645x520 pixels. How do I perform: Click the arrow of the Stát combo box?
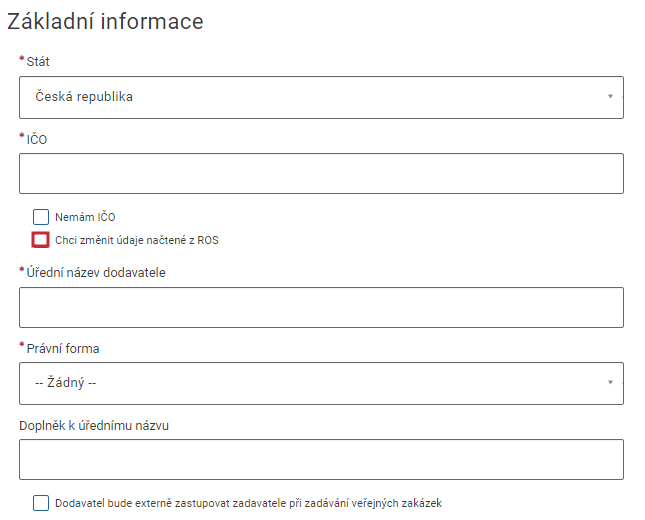point(610,97)
